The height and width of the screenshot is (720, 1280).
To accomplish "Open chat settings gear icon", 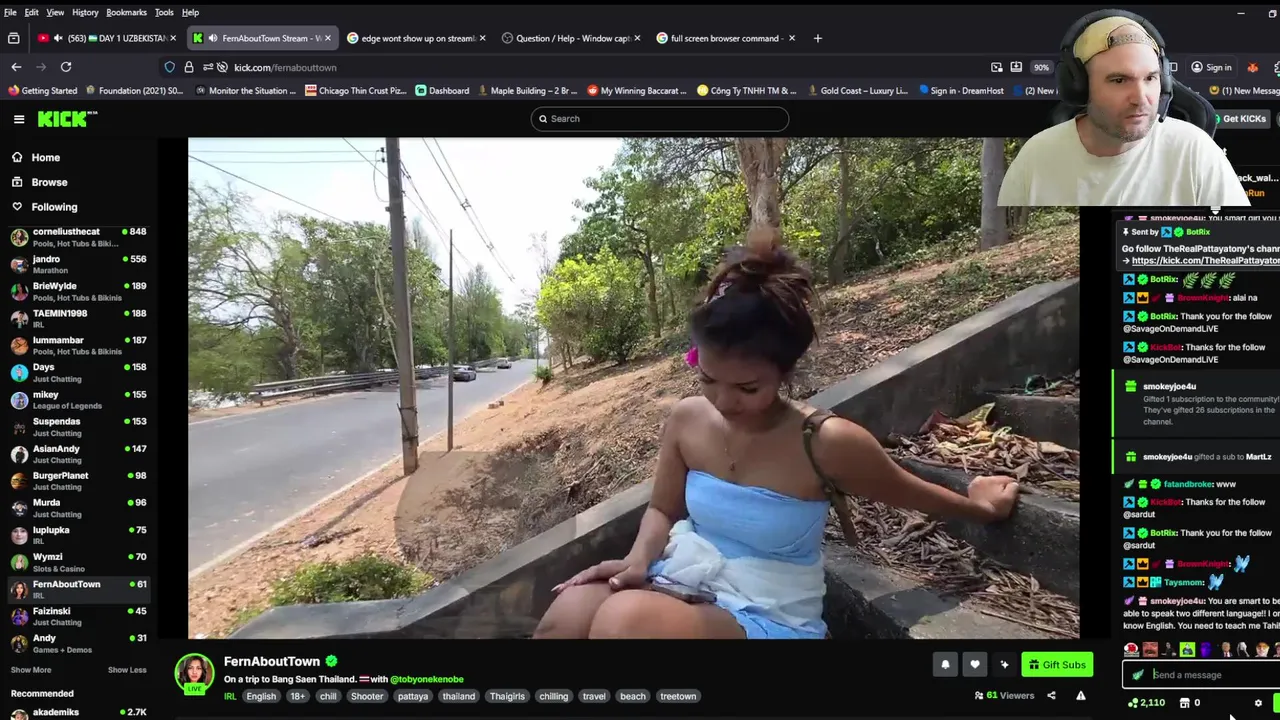I will point(1258,703).
